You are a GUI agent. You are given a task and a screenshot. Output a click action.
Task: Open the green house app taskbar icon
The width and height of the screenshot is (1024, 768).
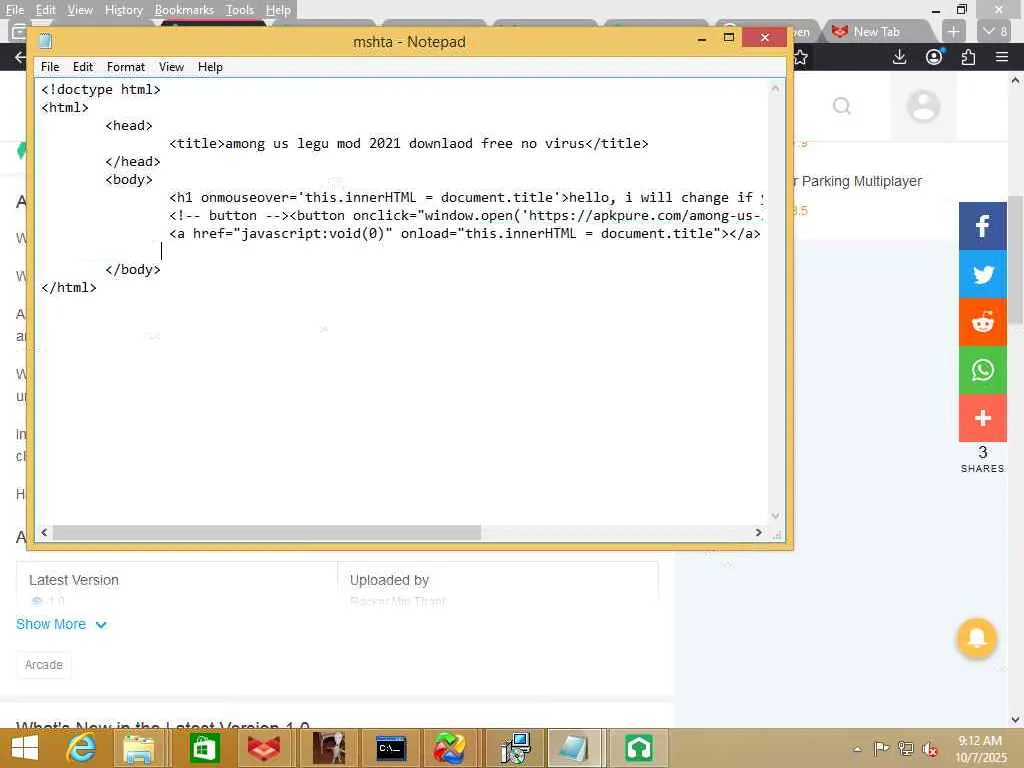(639, 748)
